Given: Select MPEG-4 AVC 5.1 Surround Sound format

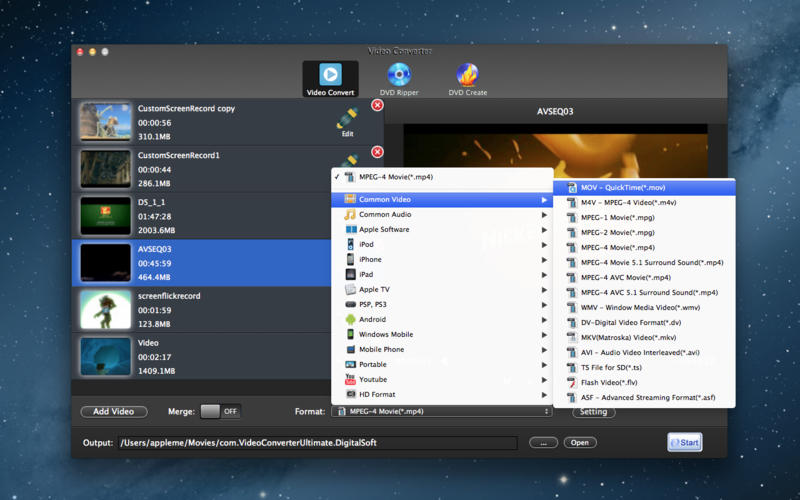Looking at the screenshot, I should coord(644,292).
